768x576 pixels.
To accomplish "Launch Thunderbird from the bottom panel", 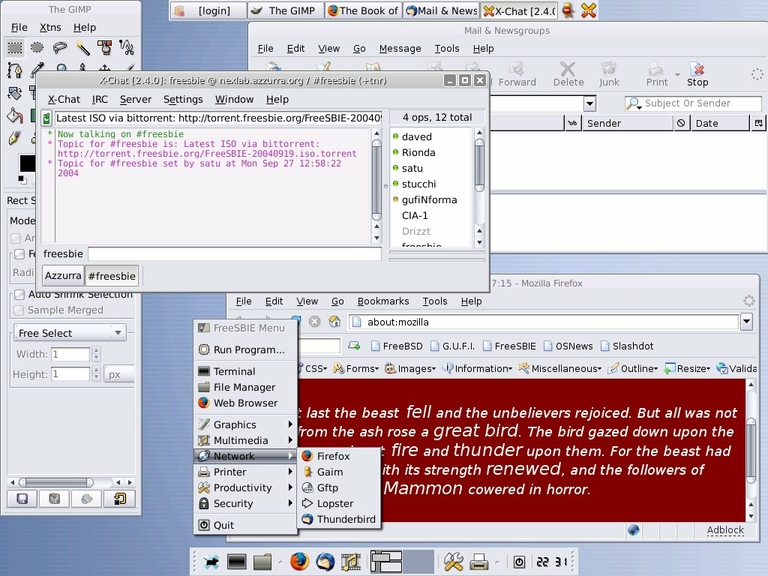I will (325, 562).
